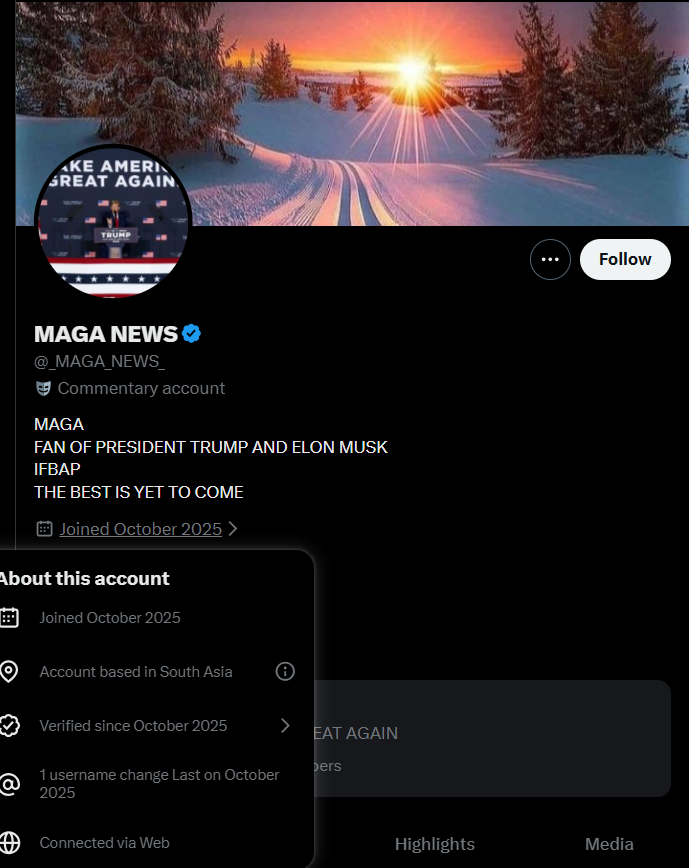Switch to the Media tab
Image resolution: width=689 pixels, height=868 pixels.
[x=609, y=844]
